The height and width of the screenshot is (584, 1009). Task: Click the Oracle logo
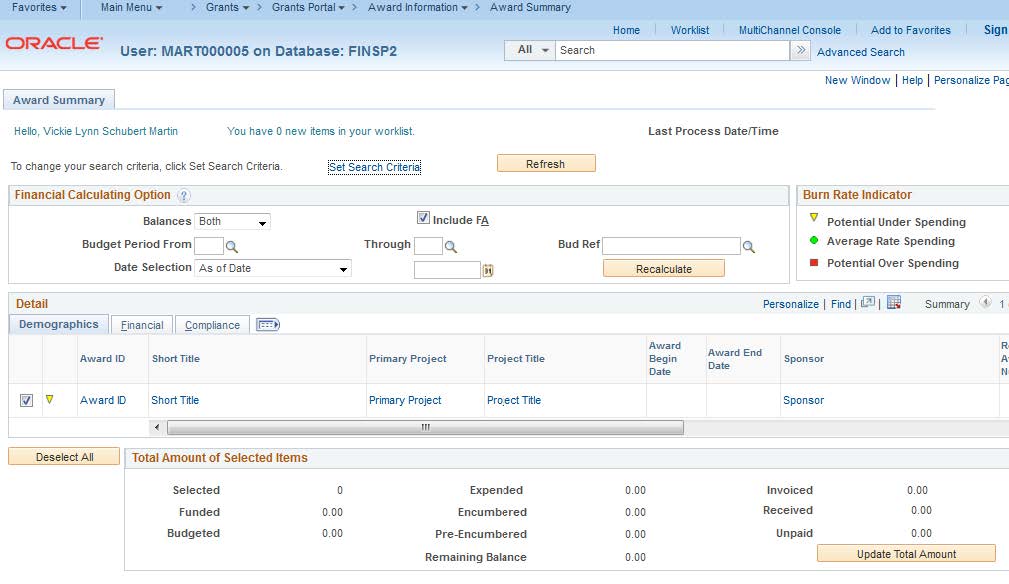[54, 43]
